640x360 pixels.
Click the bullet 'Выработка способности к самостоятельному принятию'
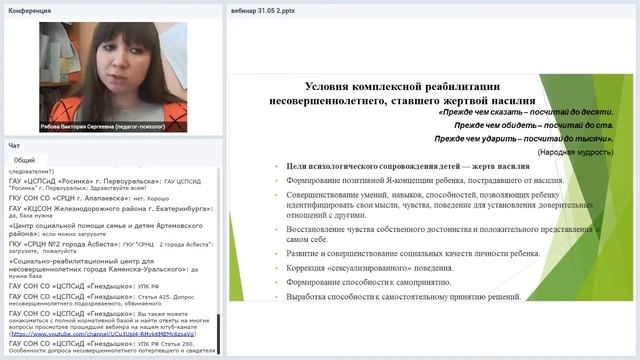tap(404, 297)
